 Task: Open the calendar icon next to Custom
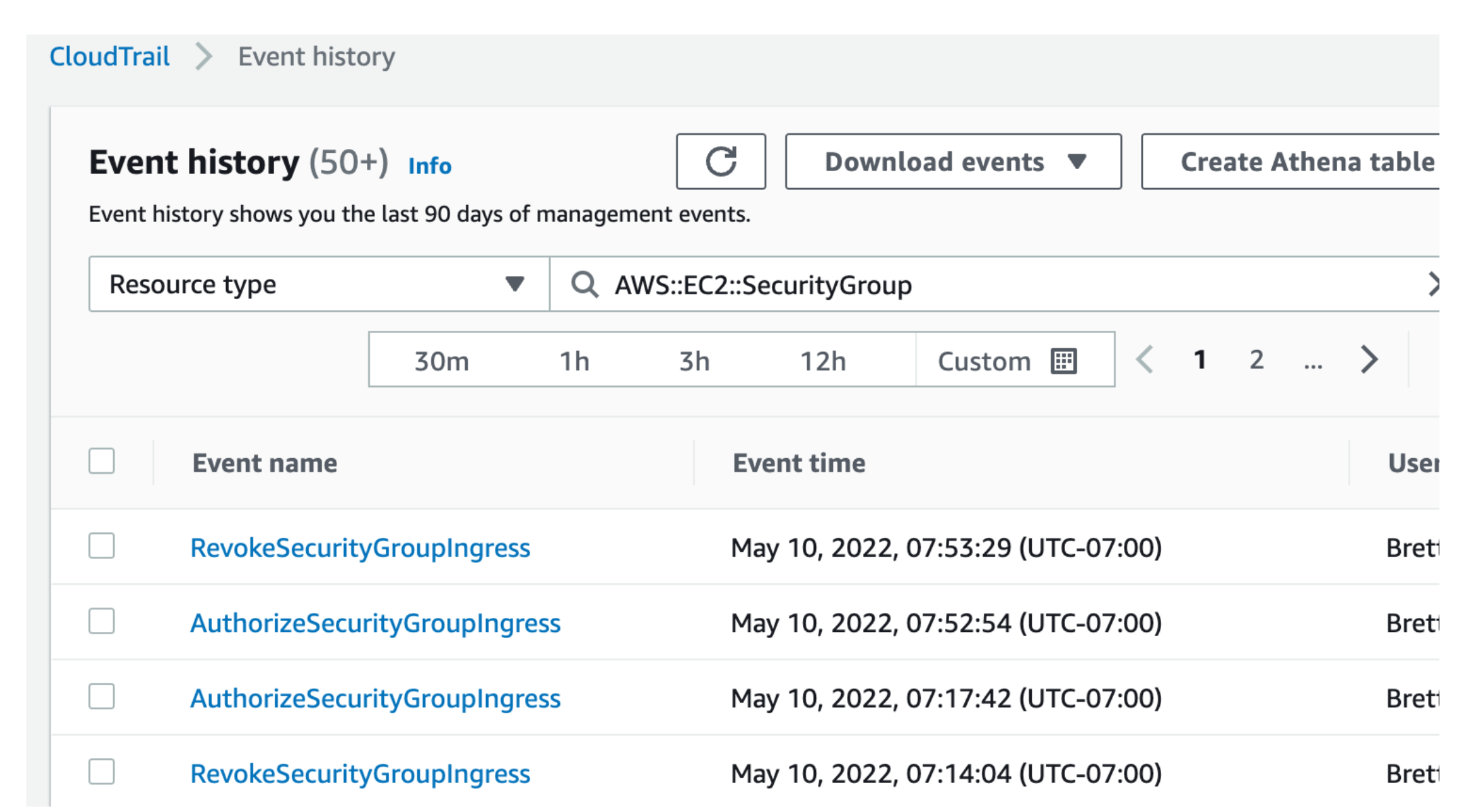(x=1065, y=361)
